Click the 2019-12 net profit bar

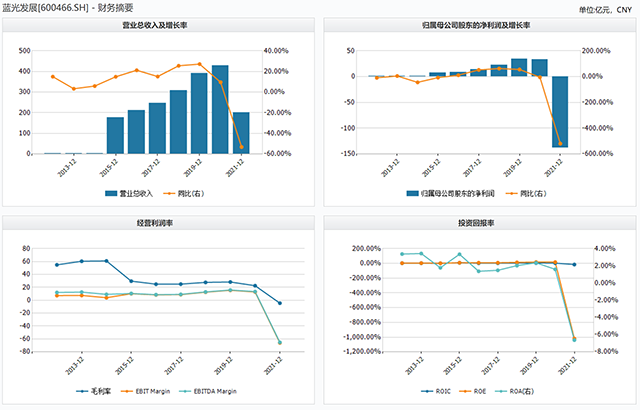point(519,68)
